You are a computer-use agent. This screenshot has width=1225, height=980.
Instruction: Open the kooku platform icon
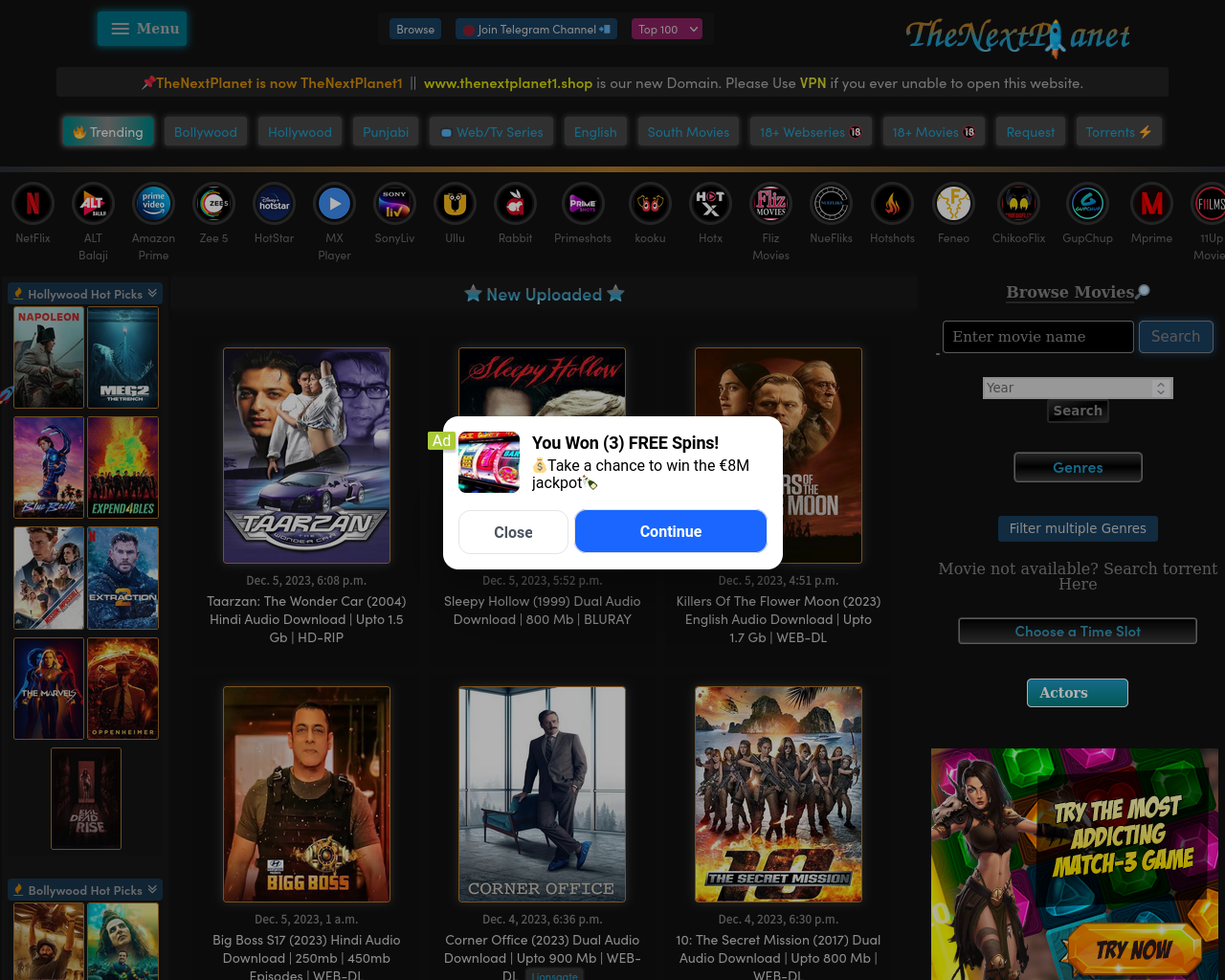(x=650, y=203)
